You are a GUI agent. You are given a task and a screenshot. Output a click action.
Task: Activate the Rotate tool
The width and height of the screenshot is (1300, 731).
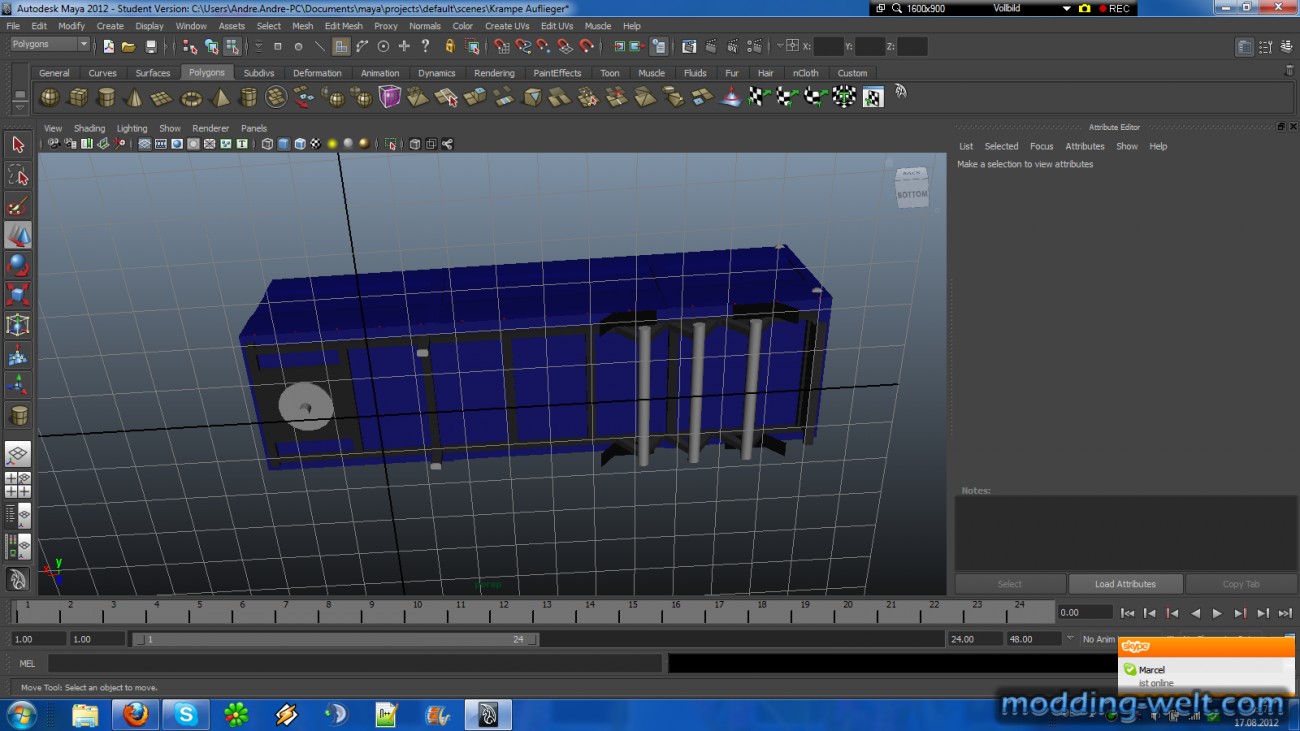(x=18, y=265)
